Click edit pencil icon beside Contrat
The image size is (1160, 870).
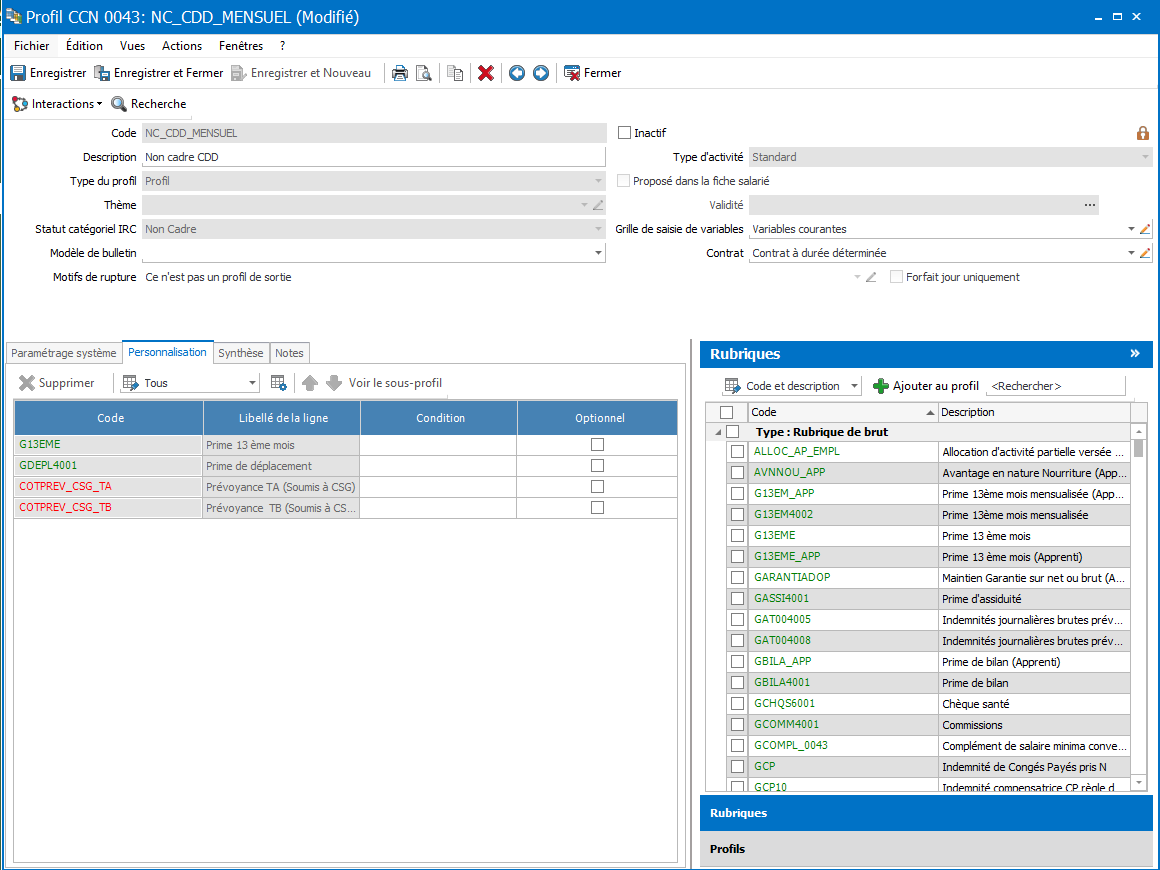point(1144,253)
